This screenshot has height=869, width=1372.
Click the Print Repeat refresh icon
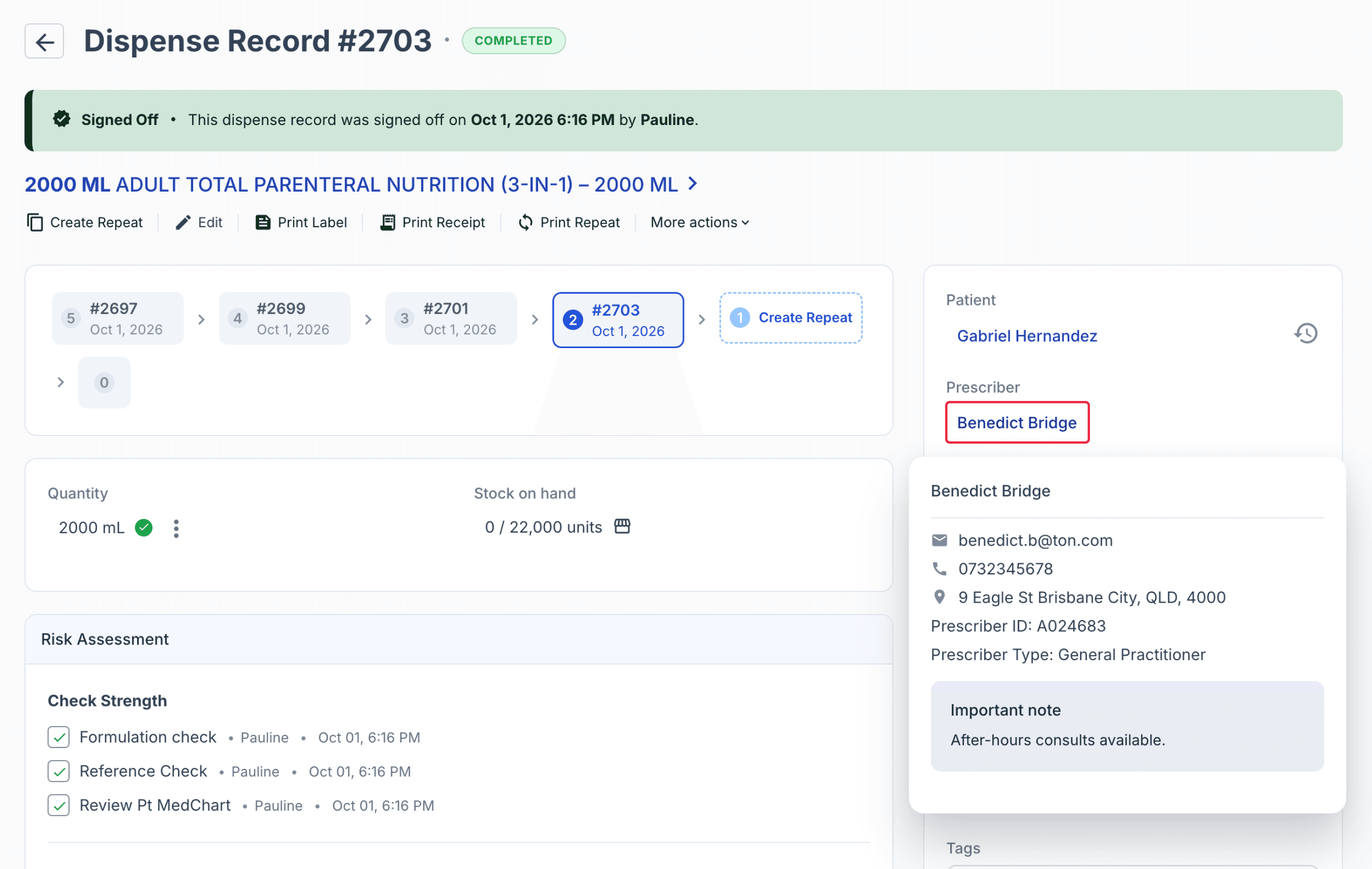[525, 222]
